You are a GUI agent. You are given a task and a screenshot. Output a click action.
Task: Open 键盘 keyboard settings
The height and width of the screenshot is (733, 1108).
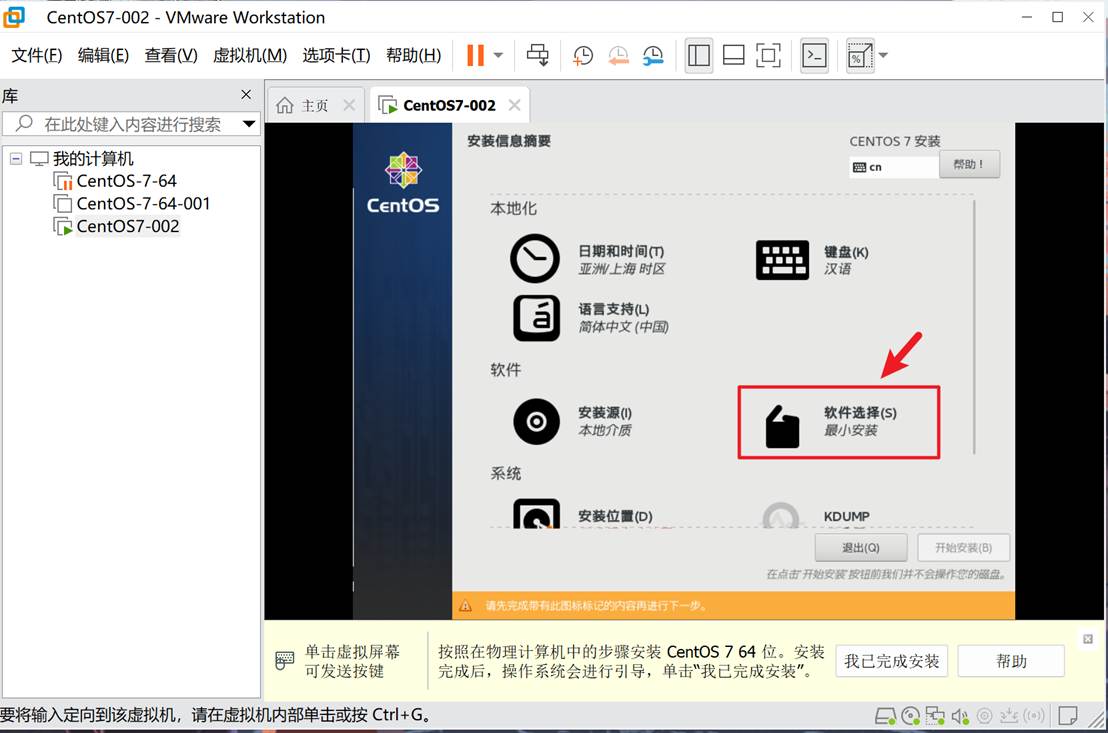813,260
